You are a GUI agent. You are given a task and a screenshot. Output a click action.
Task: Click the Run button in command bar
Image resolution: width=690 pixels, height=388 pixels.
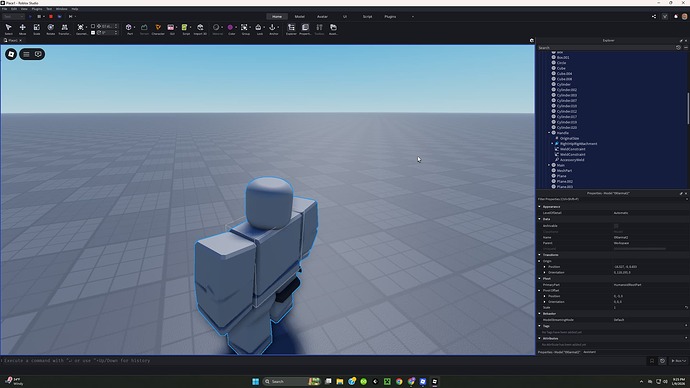tap(678, 361)
